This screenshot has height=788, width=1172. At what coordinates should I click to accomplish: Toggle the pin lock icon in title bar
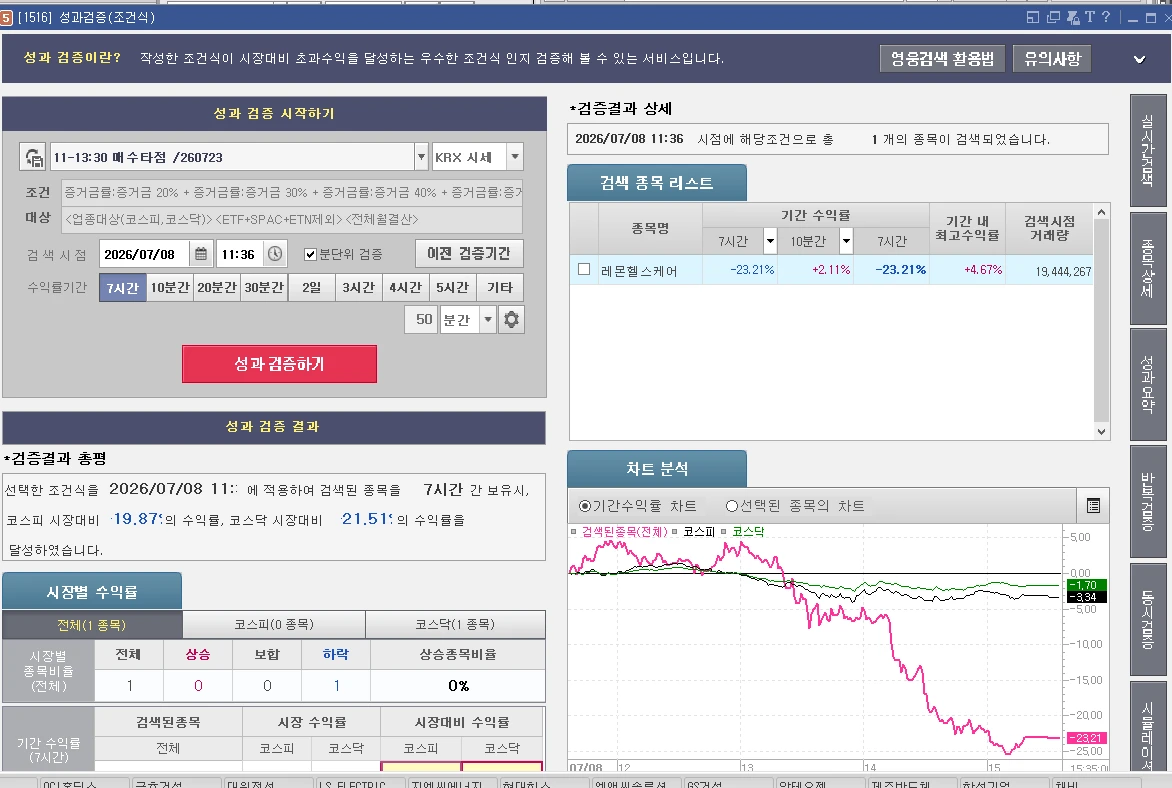(1073, 17)
